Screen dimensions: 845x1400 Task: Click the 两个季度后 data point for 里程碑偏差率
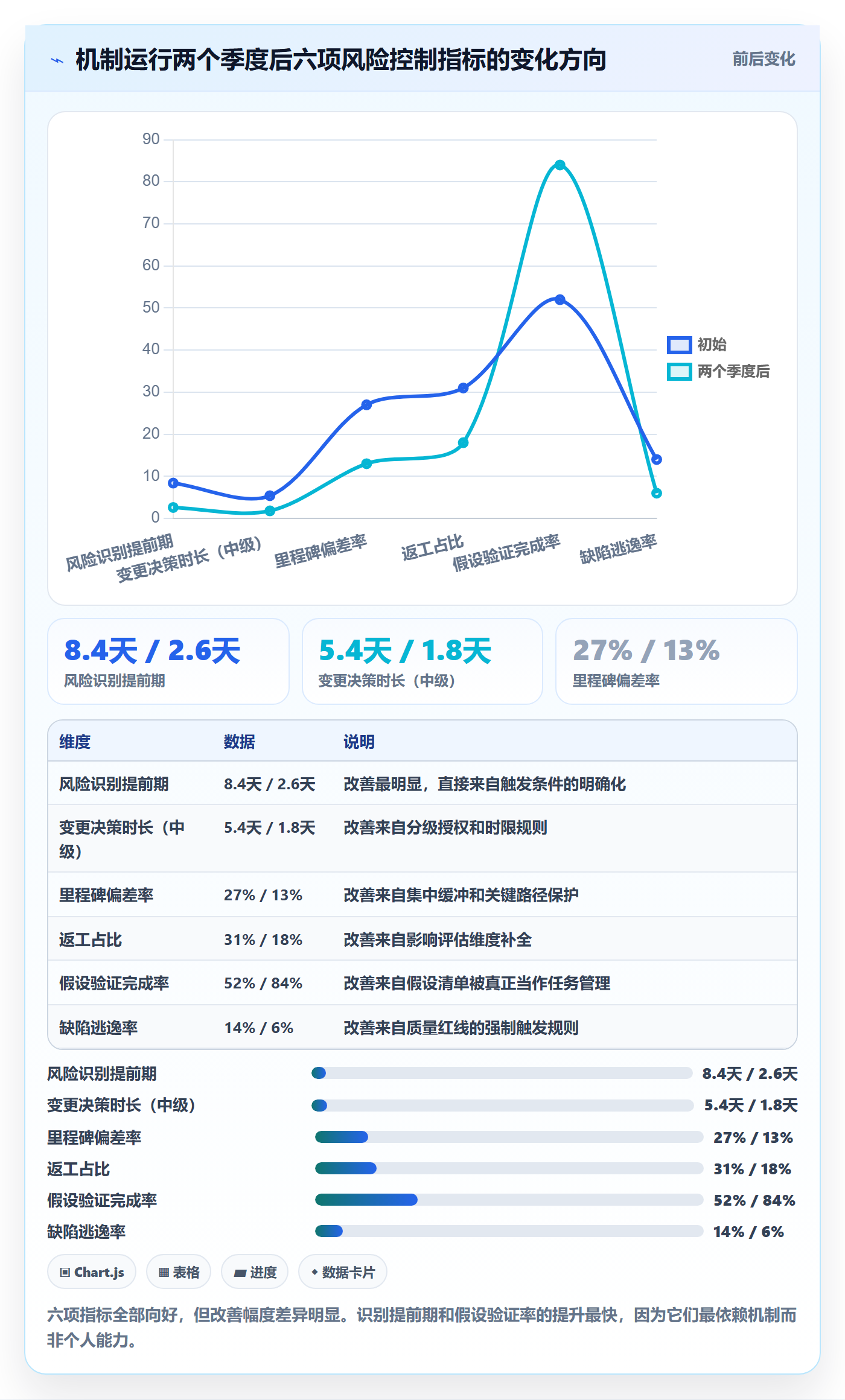366,463
